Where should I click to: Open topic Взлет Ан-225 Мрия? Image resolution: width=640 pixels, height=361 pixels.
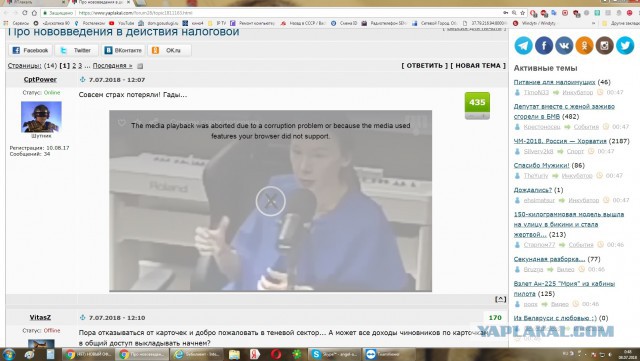coord(564,288)
